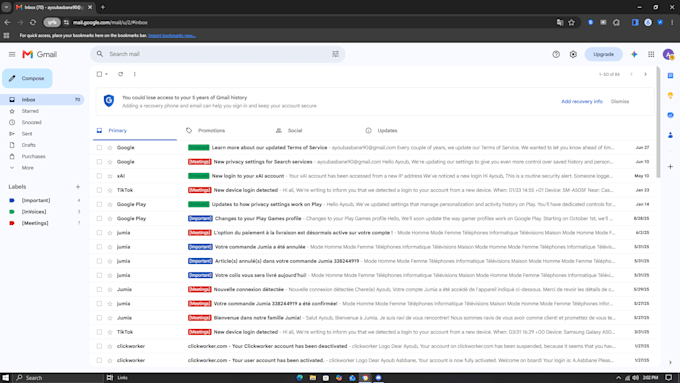Open the Starred folder
The height and width of the screenshot is (383, 680).
tap(30, 111)
